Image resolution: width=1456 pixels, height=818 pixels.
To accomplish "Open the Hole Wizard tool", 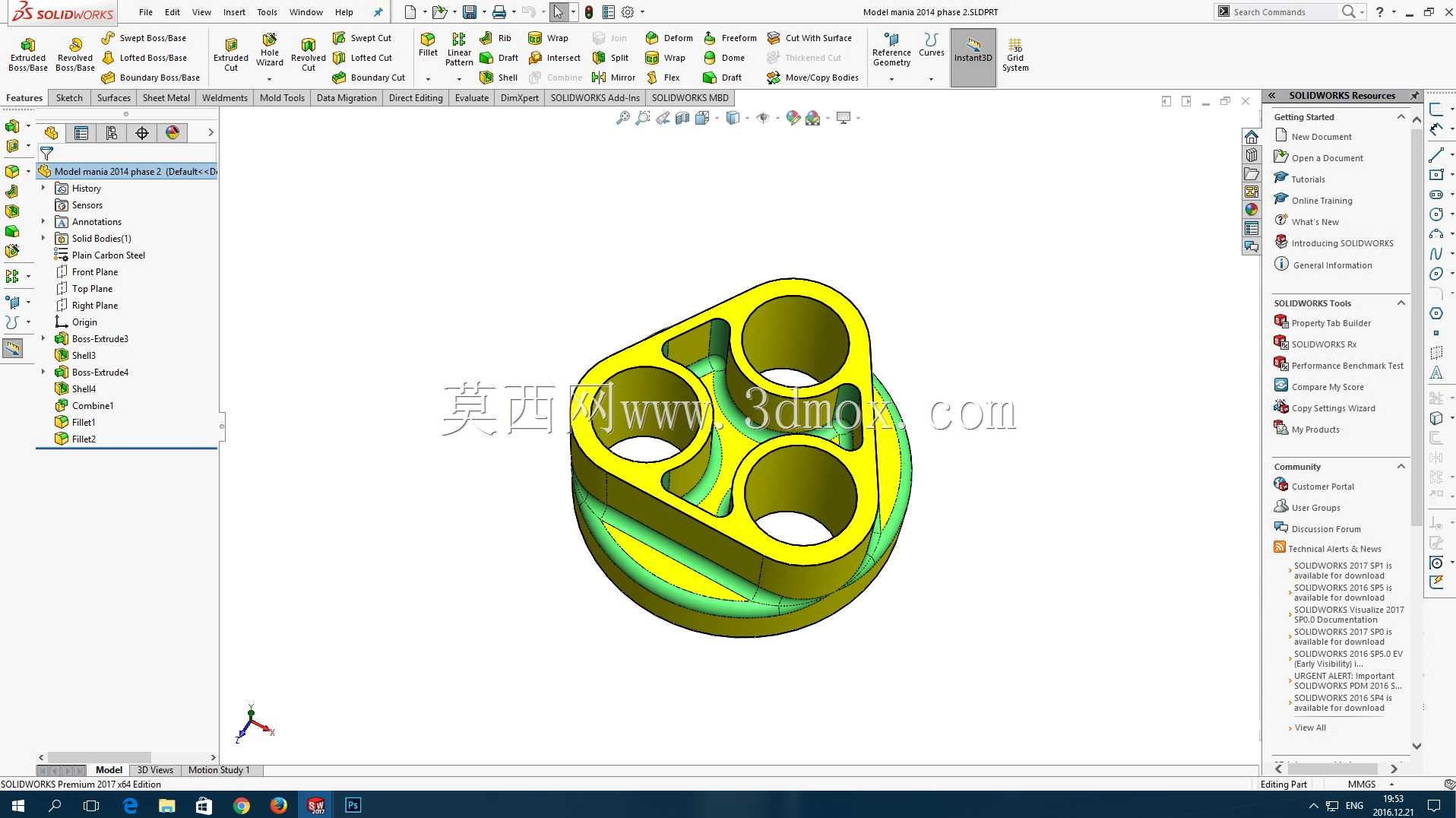I will (270, 51).
